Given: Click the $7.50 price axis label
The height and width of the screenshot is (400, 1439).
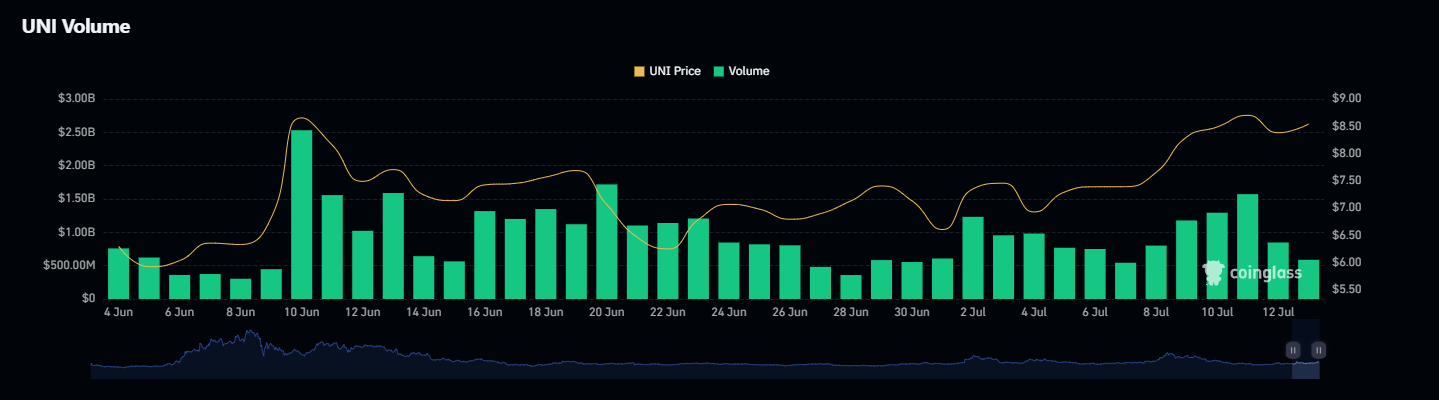Looking at the screenshot, I should click(1347, 180).
